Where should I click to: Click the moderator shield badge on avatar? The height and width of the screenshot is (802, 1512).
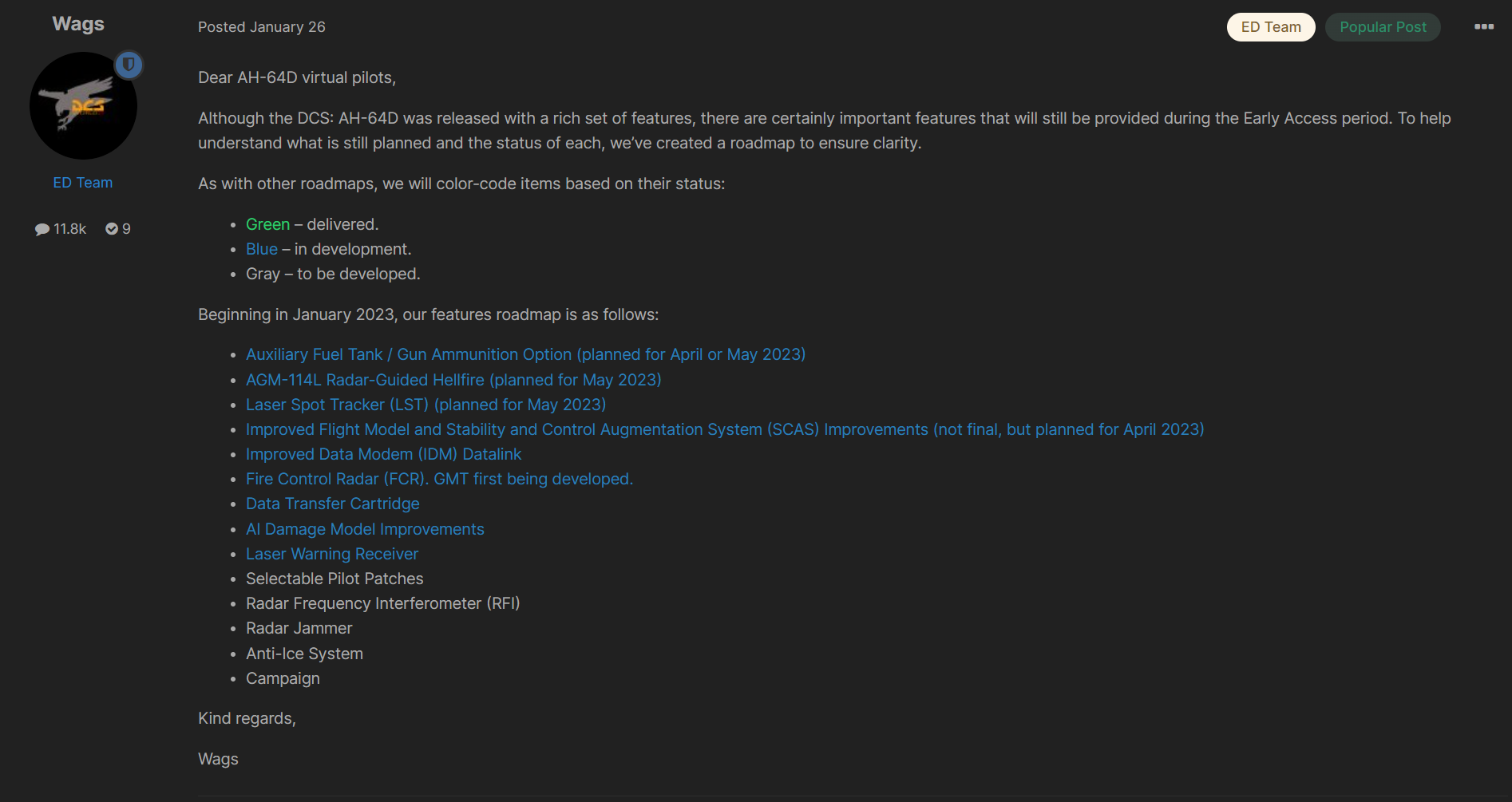click(129, 65)
